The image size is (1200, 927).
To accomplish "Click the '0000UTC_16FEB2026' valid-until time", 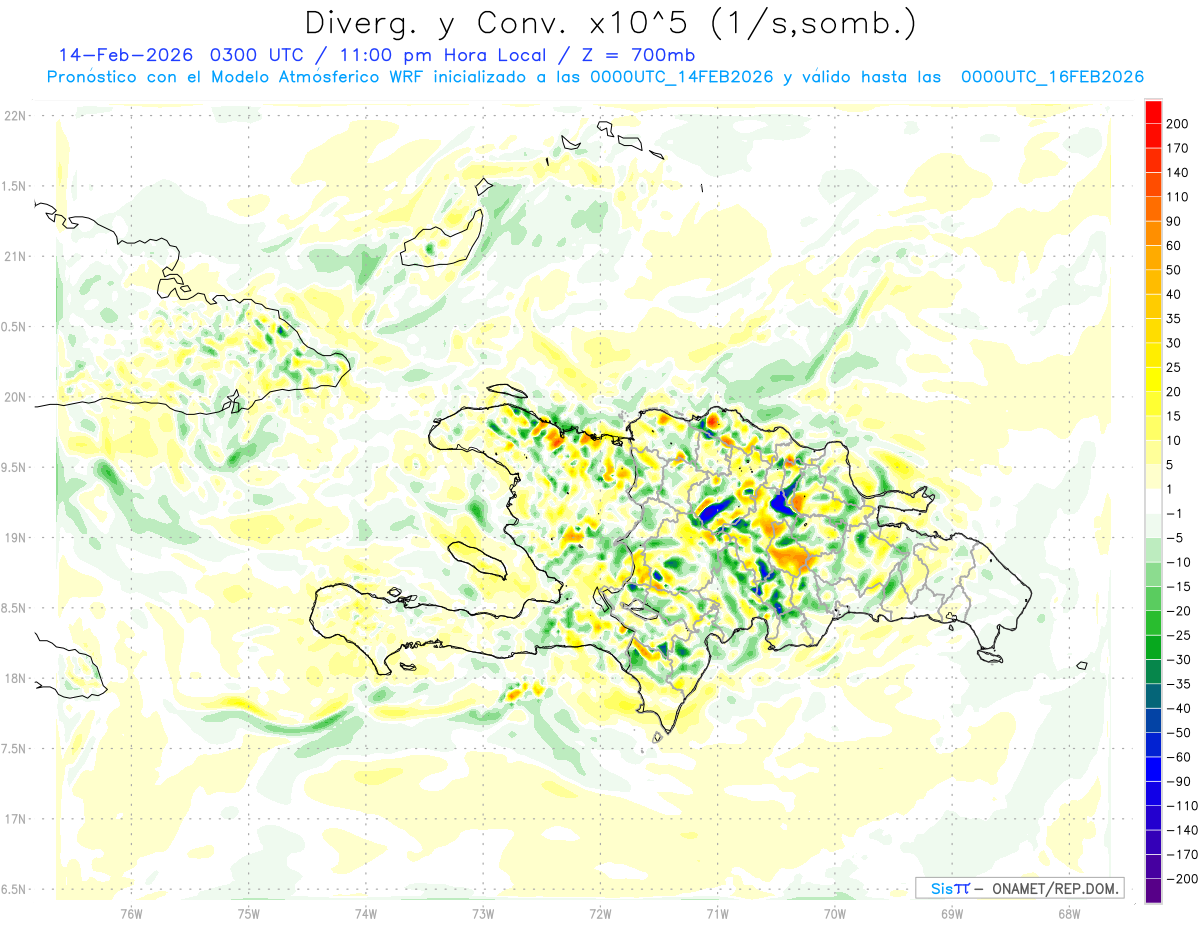I will coord(1052,77).
